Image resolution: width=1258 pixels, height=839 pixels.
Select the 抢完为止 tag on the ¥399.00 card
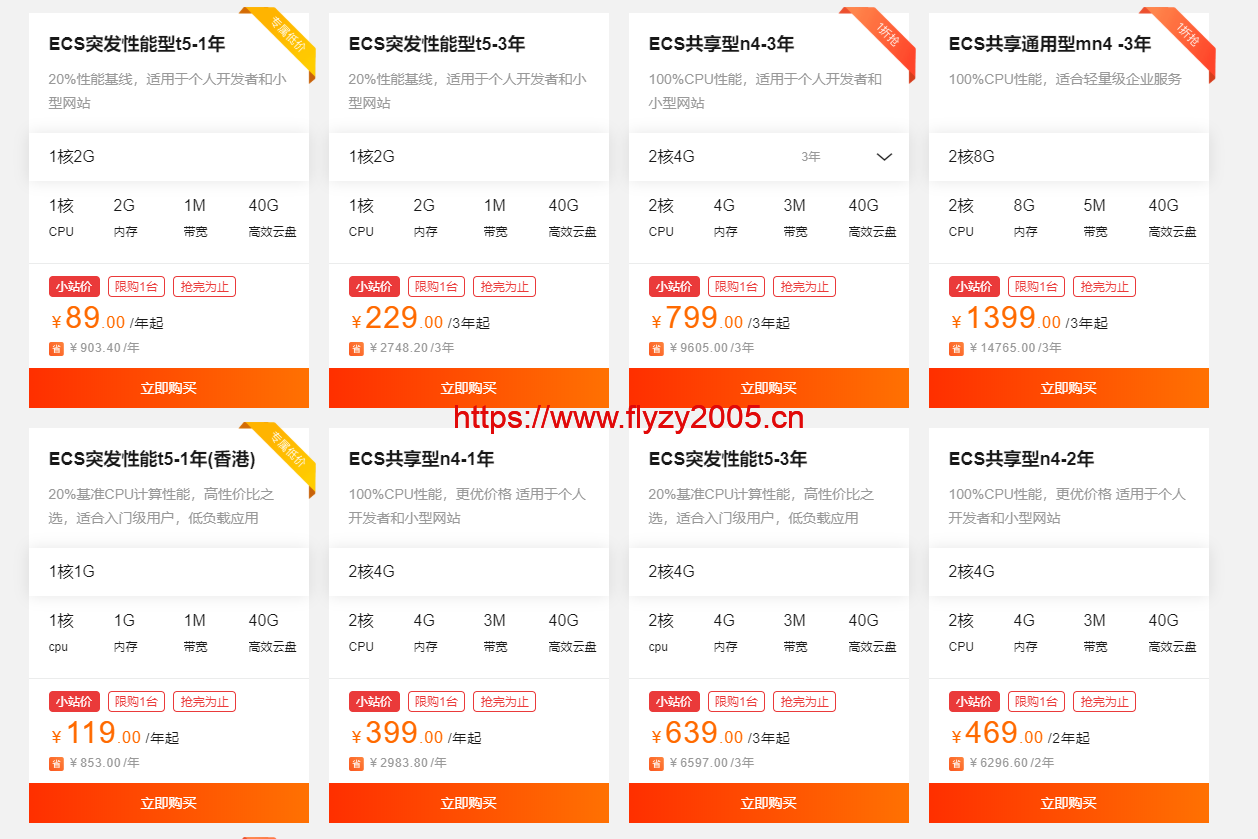click(x=504, y=702)
